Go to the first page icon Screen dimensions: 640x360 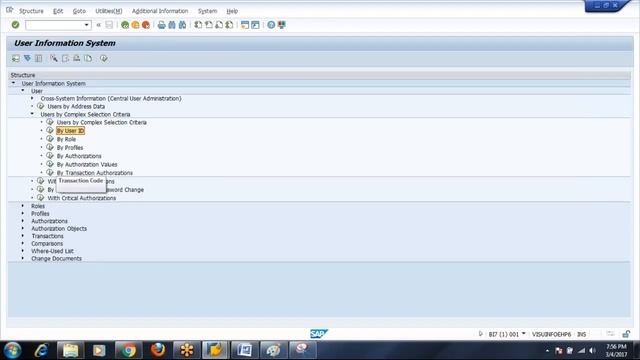click(198, 25)
